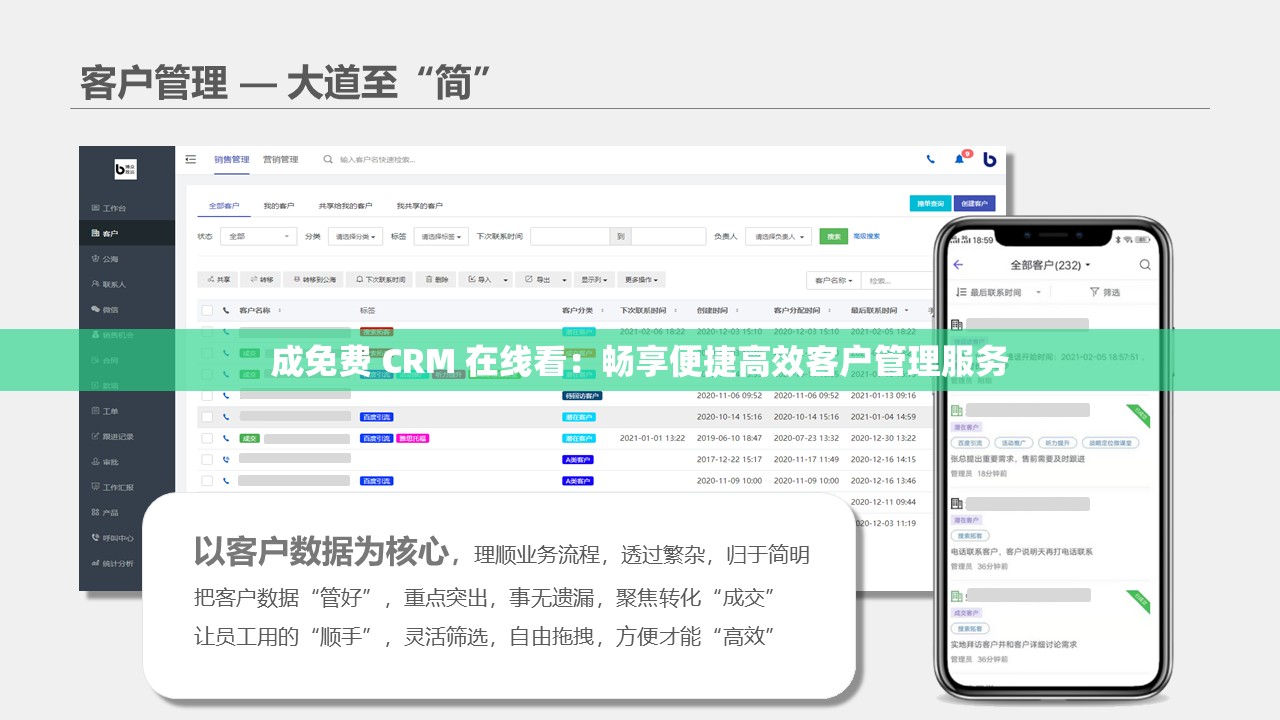Open the 更多操作 dropdown
This screenshot has height=720, width=1280.
click(x=640, y=280)
